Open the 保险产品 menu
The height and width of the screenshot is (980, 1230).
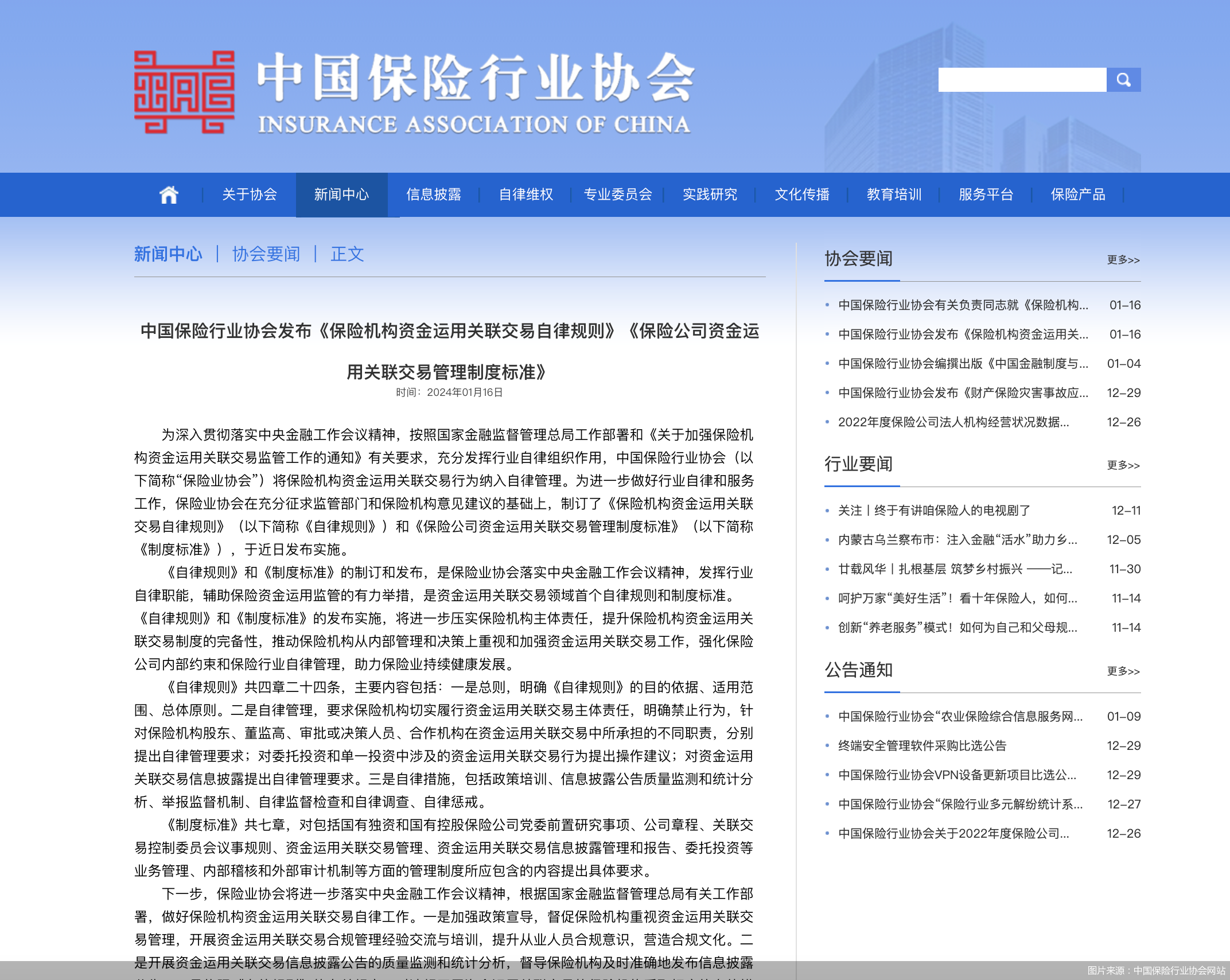[x=1078, y=195]
